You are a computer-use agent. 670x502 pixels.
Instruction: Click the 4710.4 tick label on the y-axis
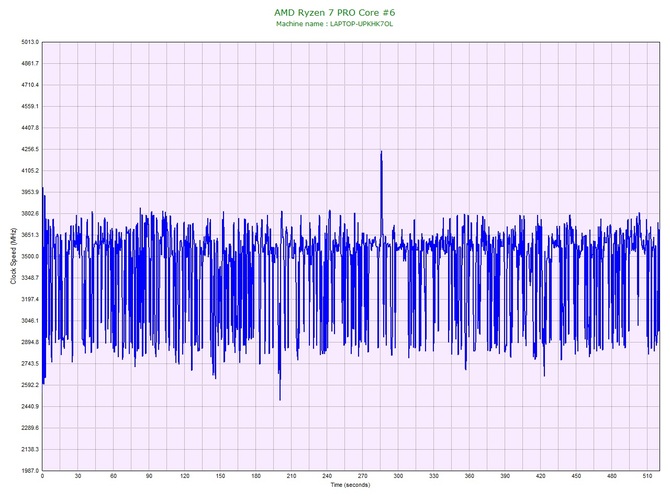tap(27, 85)
